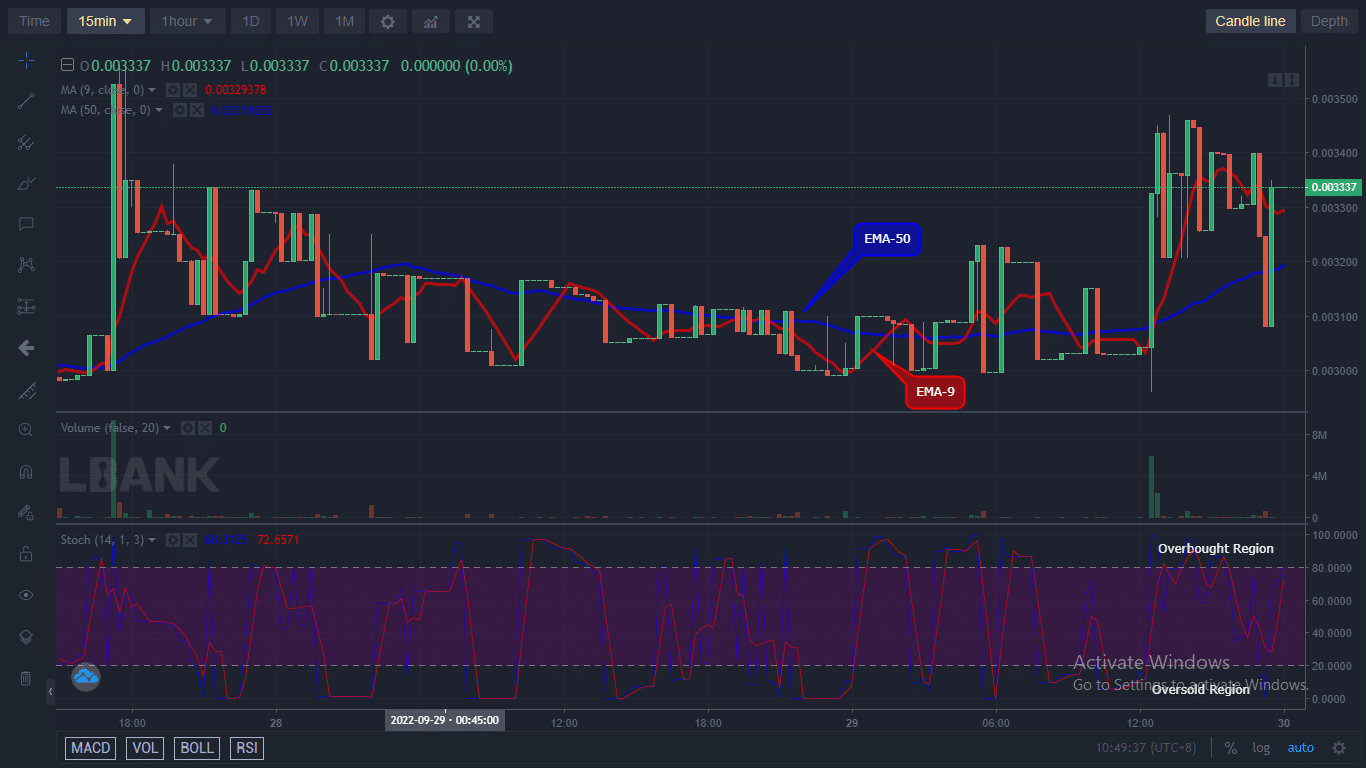
Task: Remove the Volume indicator
Action: (205, 428)
